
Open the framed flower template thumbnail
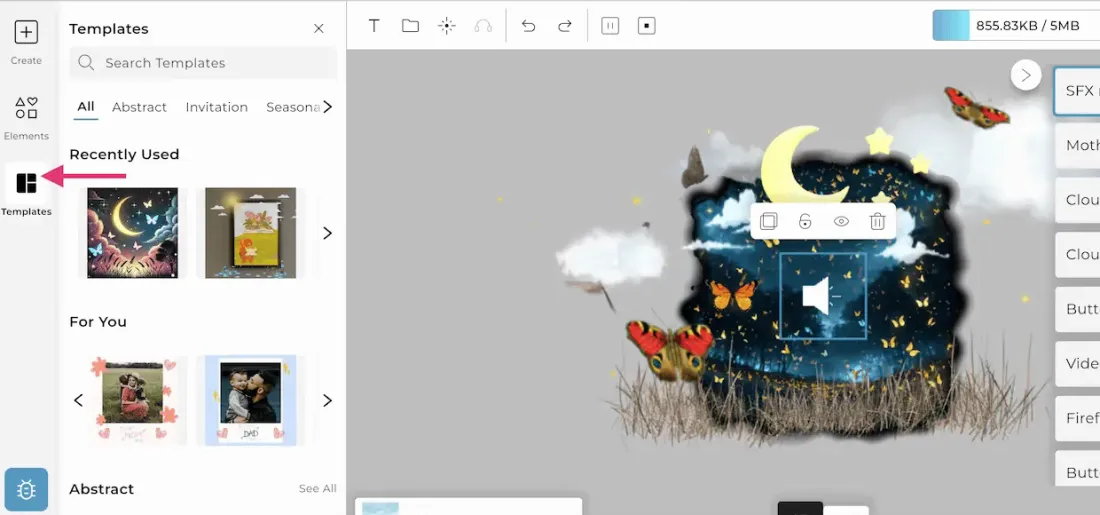[250, 233]
